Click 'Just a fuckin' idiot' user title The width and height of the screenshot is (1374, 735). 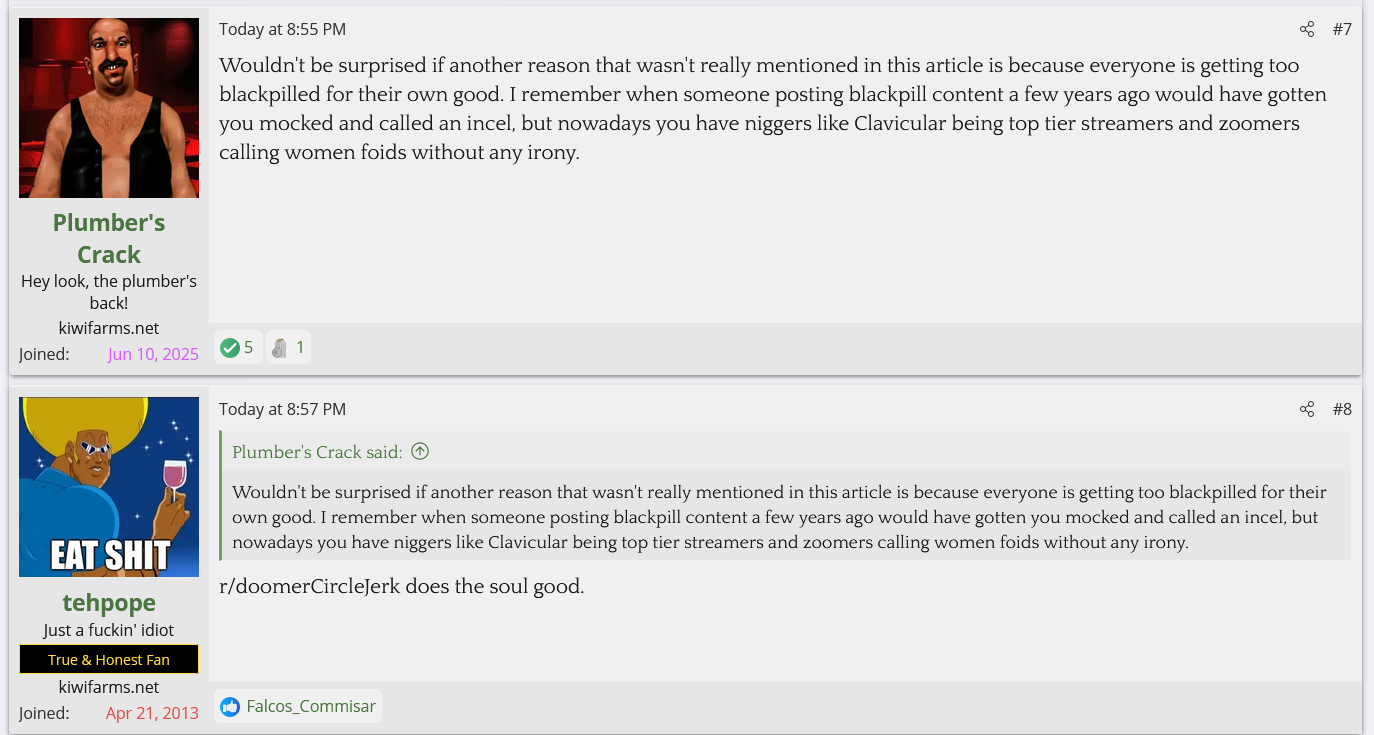tap(109, 631)
